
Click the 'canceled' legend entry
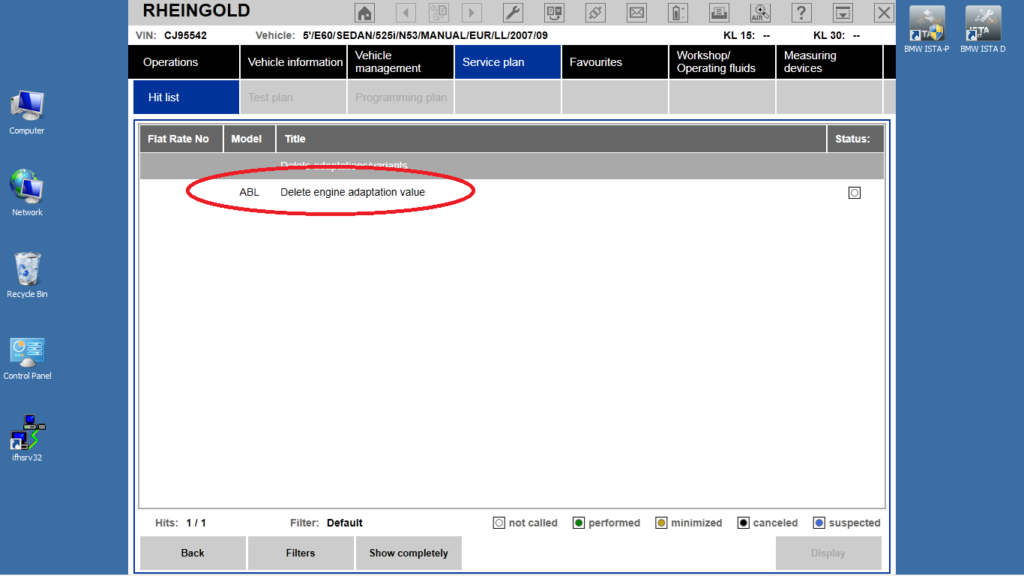pyautogui.click(x=767, y=523)
